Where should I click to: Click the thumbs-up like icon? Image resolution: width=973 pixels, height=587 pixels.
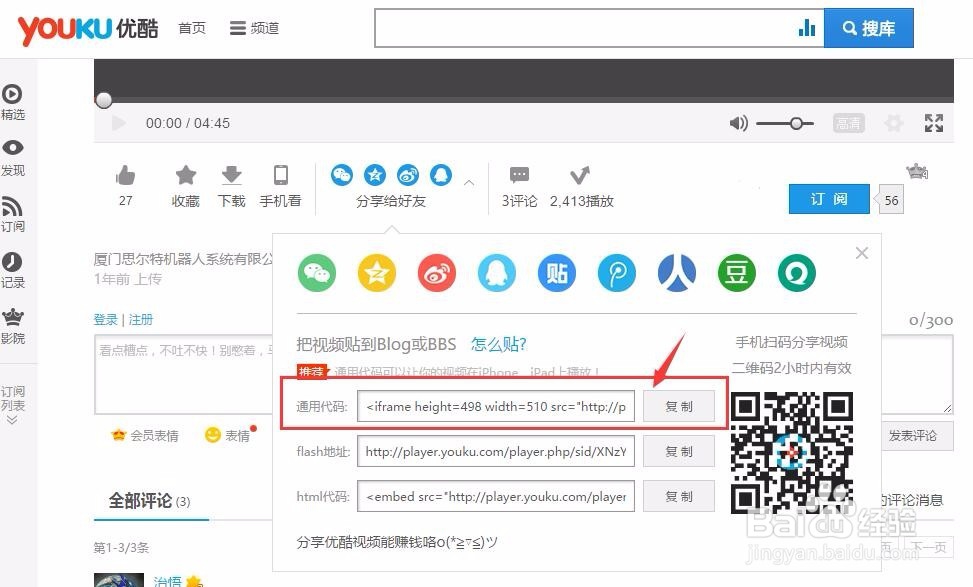tap(125, 176)
